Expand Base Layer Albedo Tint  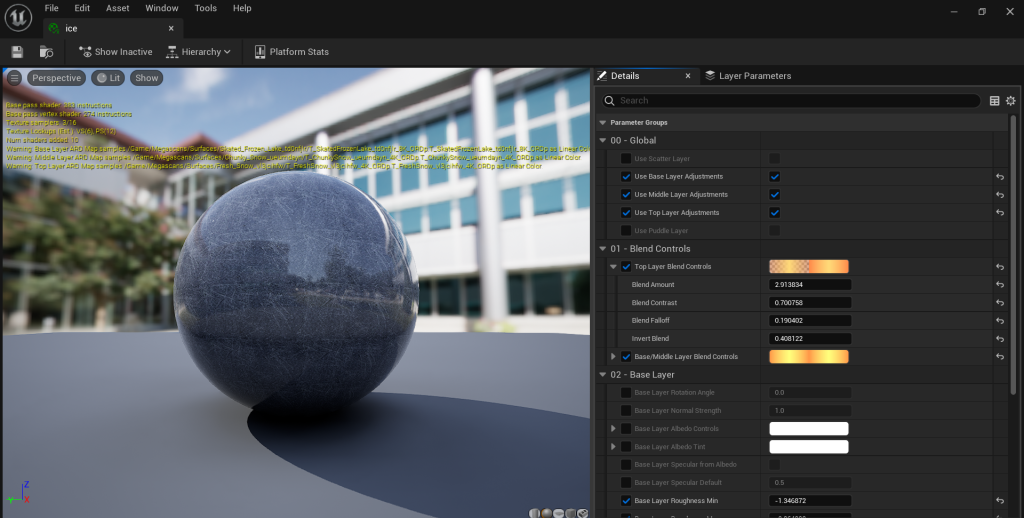[613, 447]
